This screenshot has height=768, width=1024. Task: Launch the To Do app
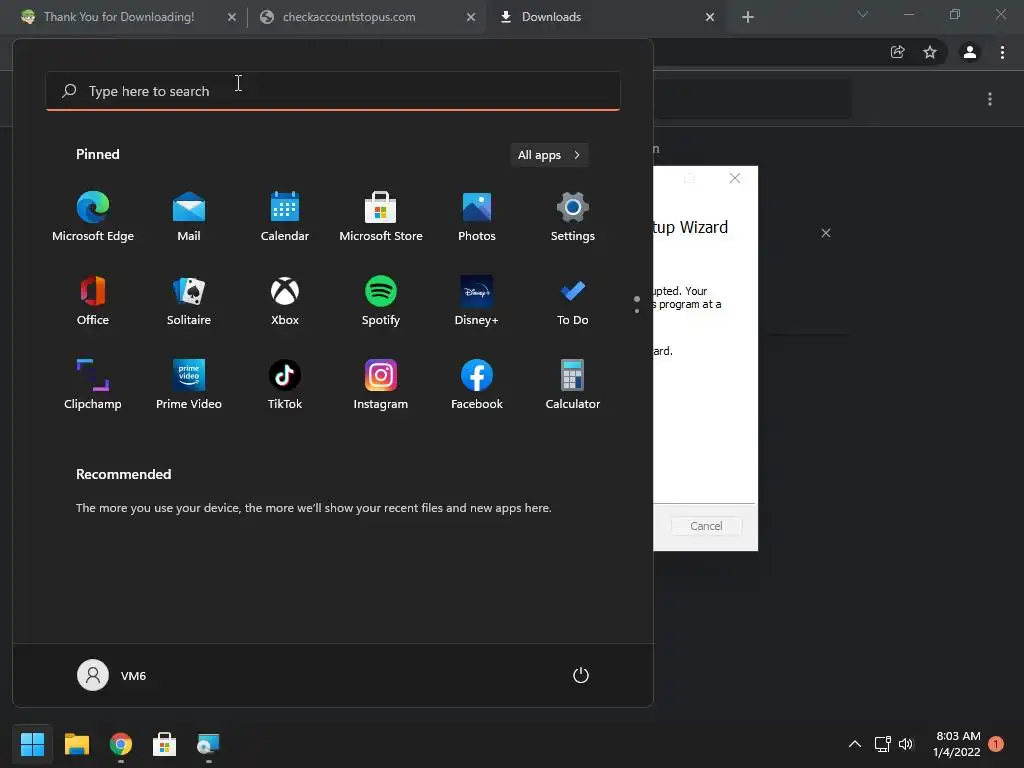click(573, 300)
